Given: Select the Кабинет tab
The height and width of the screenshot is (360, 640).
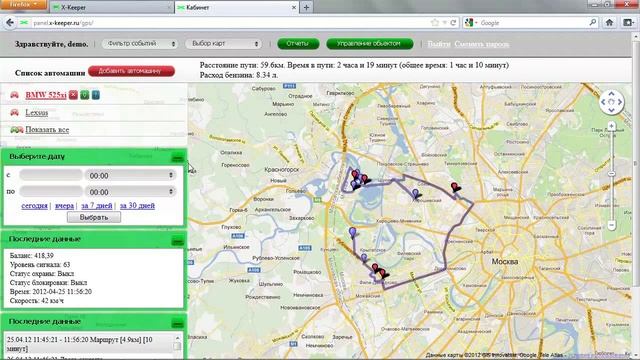Looking at the screenshot, I should (x=237, y=7).
